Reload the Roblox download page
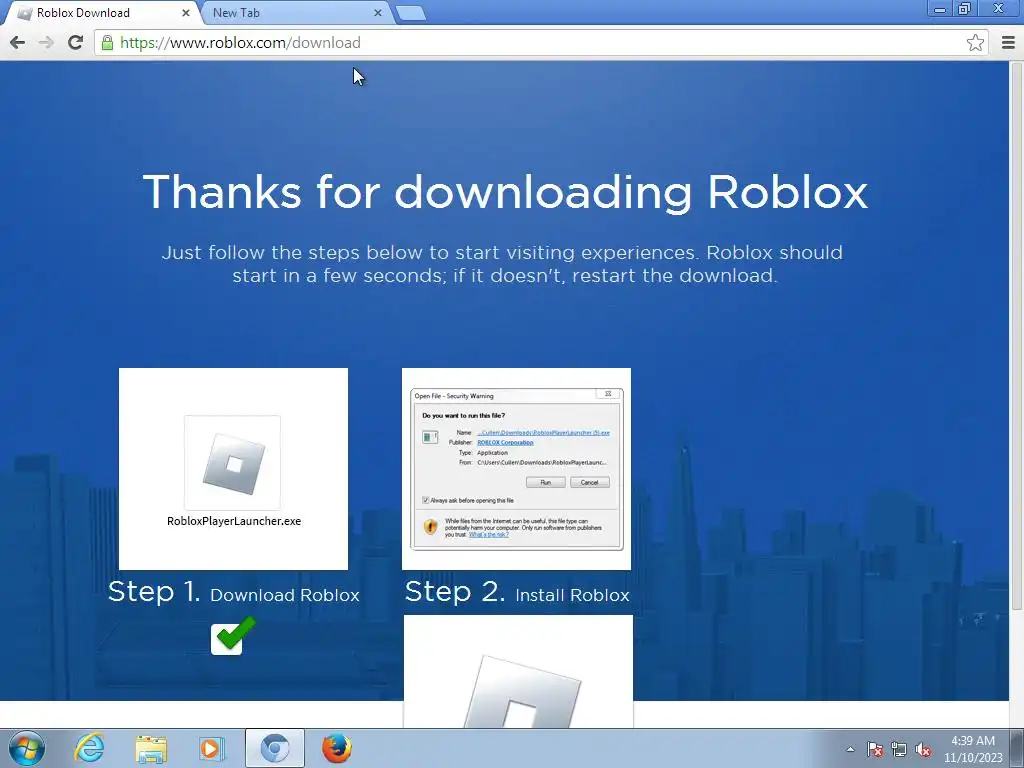Screen dimensions: 1024x768 (x=75, y=42)
